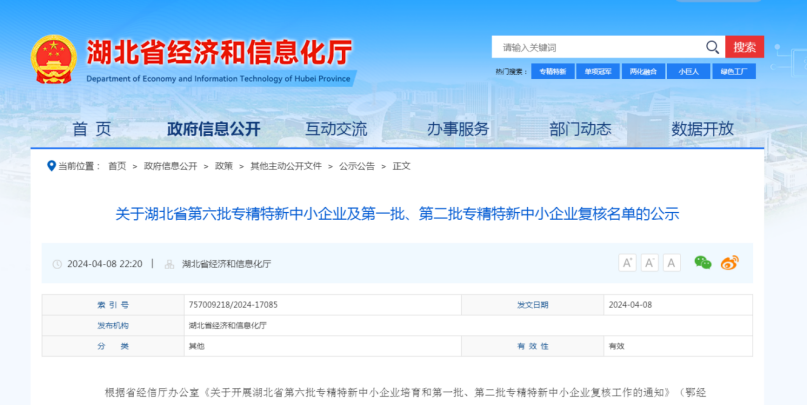Screen dimensions: 807x405
Task: Open the 办事服务 menu item
Action: [x=458, y=129]
